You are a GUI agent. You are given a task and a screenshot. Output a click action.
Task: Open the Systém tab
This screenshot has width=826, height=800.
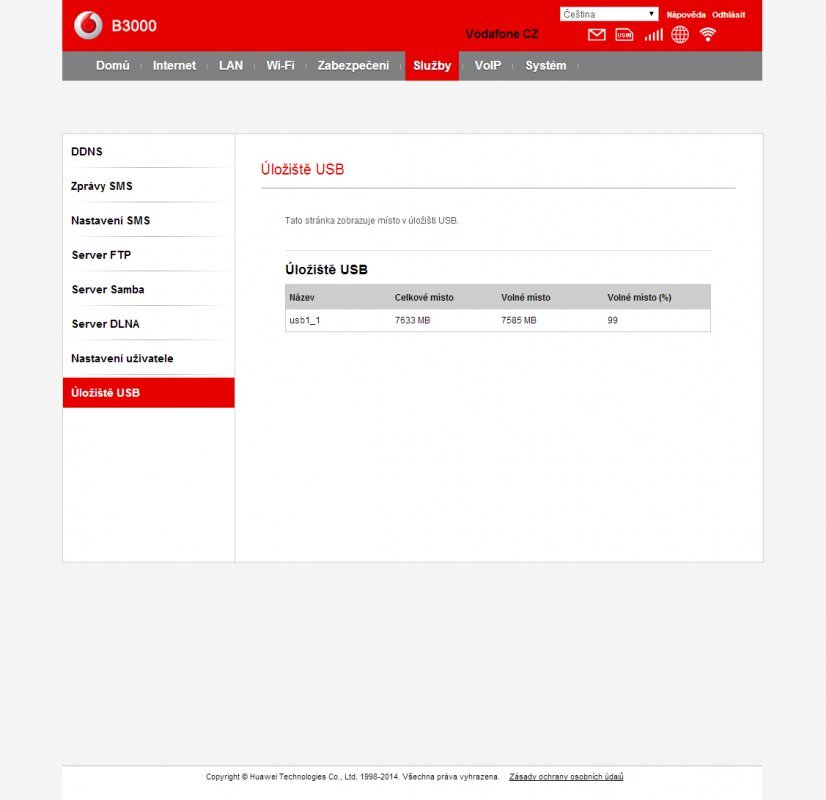click(545, 66)
